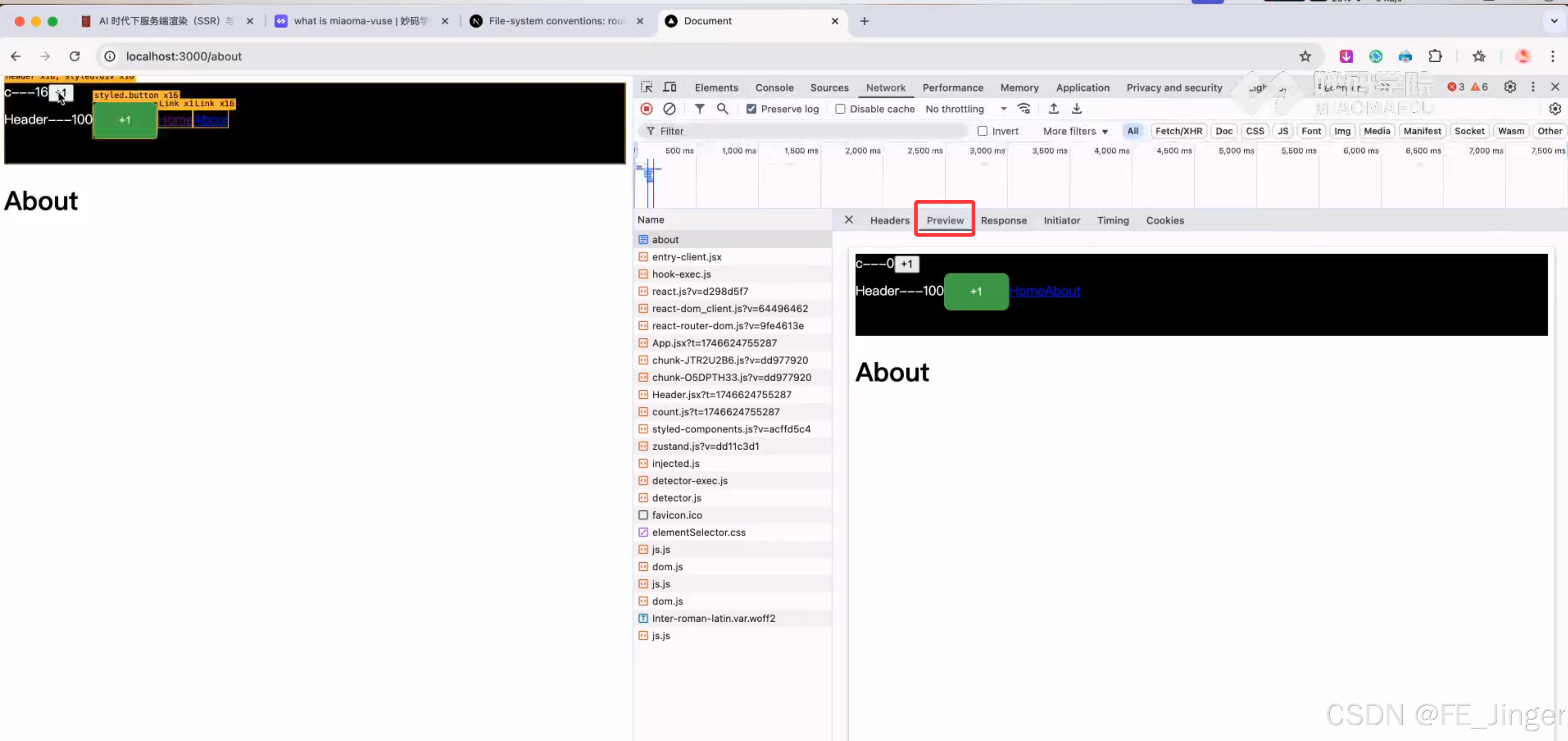
Task: Open the Response tab
Action: 1003,220
